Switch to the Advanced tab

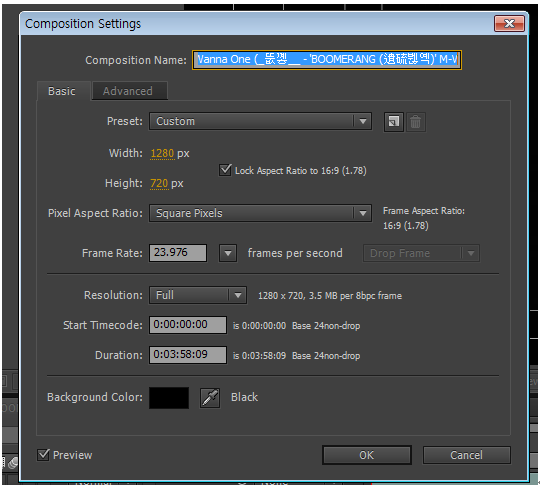130,91
